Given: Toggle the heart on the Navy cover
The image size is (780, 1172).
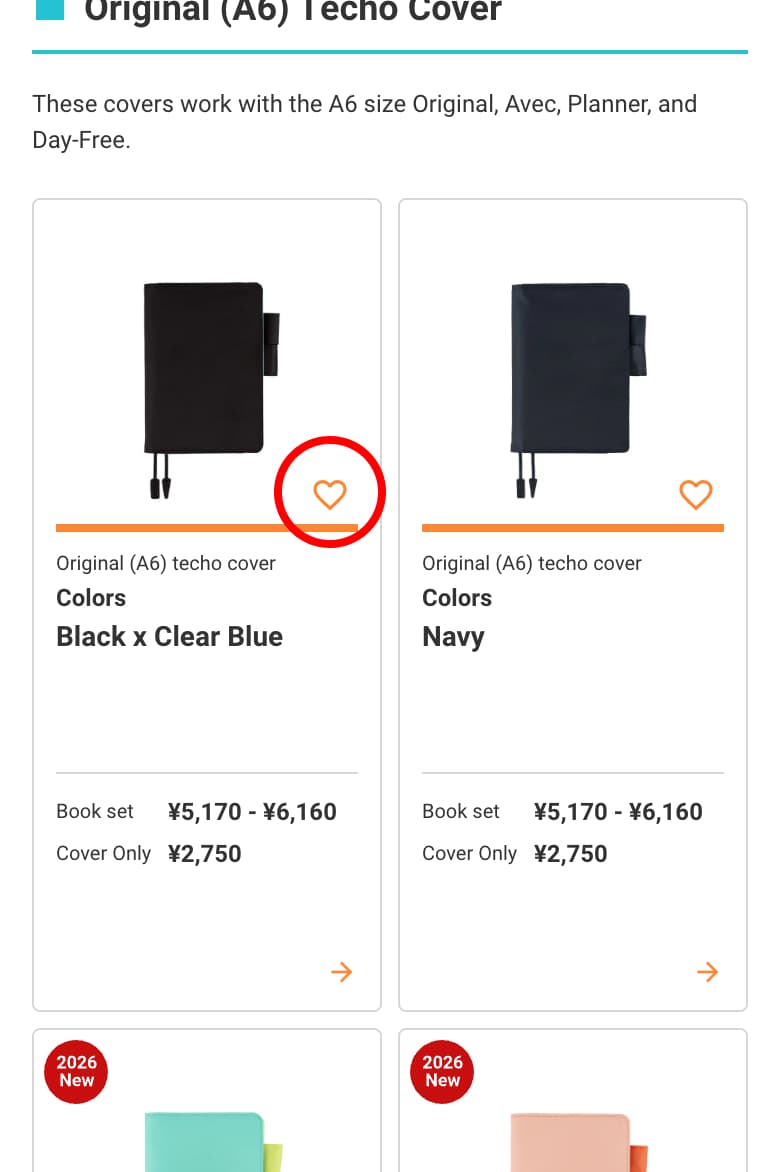Looking at the screenshot, I should [696, 494].
